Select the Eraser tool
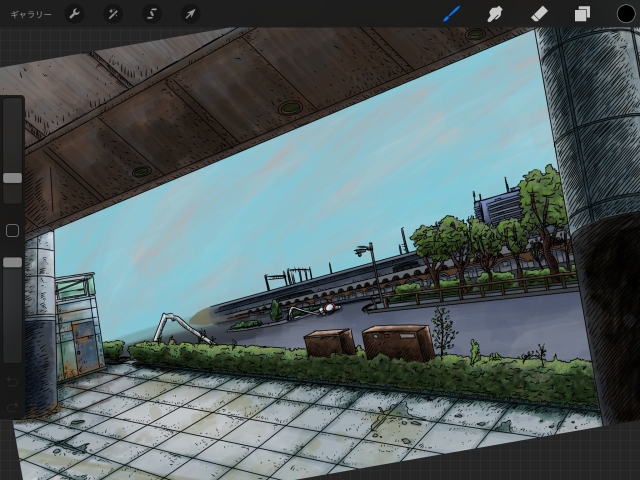Viewport: 640px width, 480px height. [x=538, y=14]
